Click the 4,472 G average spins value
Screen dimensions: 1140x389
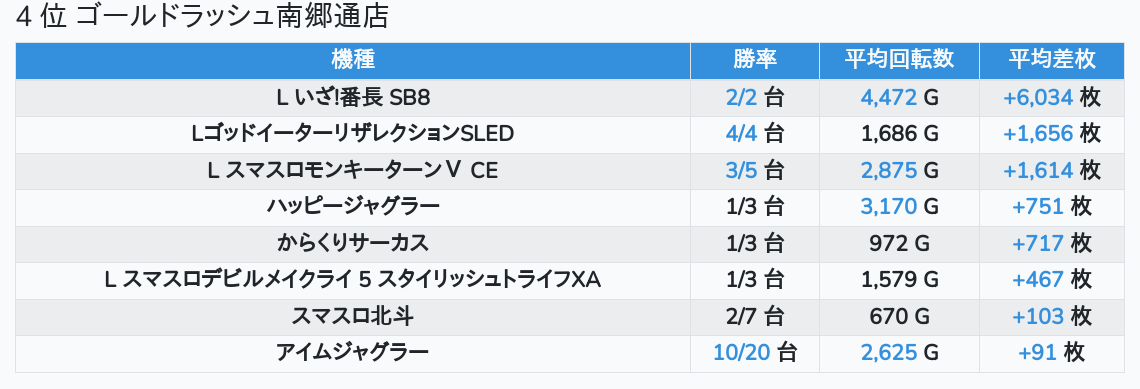tap(899, 97)
